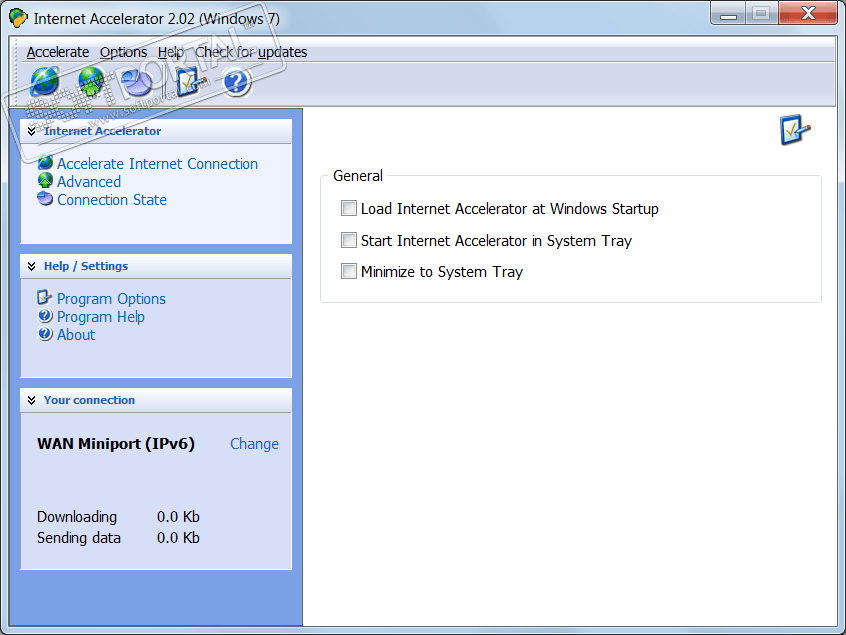This screenshot has height=635, width=846.
Task: Open the Accelerate menu
Action: tap(58, 52)
